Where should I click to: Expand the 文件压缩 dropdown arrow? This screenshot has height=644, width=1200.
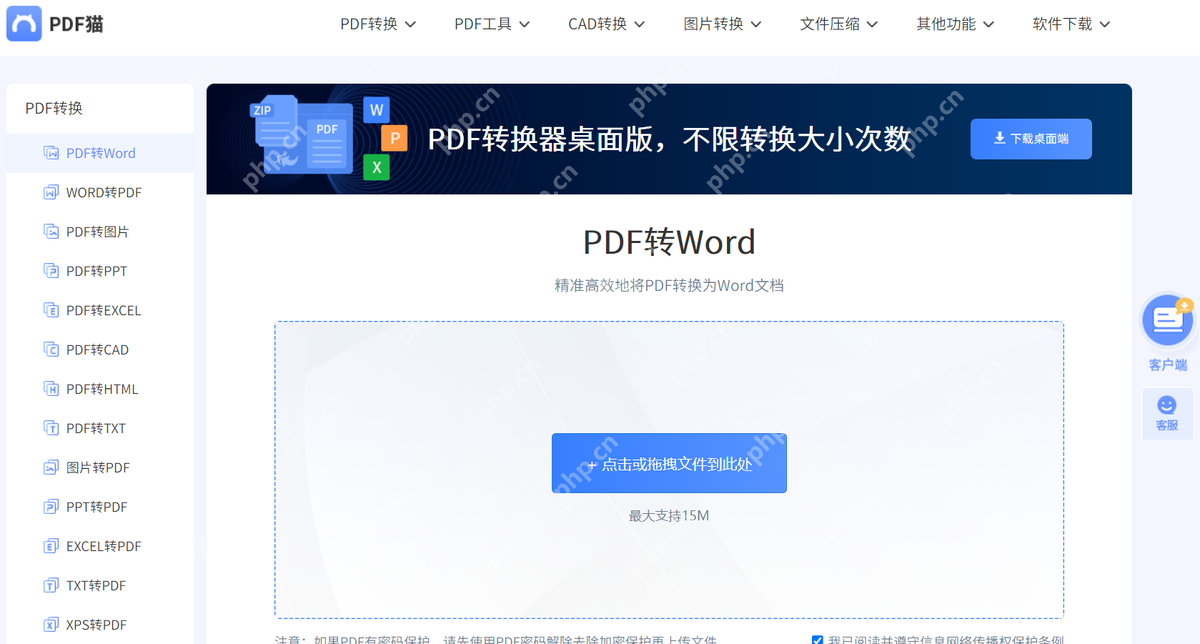pos(871,24)
